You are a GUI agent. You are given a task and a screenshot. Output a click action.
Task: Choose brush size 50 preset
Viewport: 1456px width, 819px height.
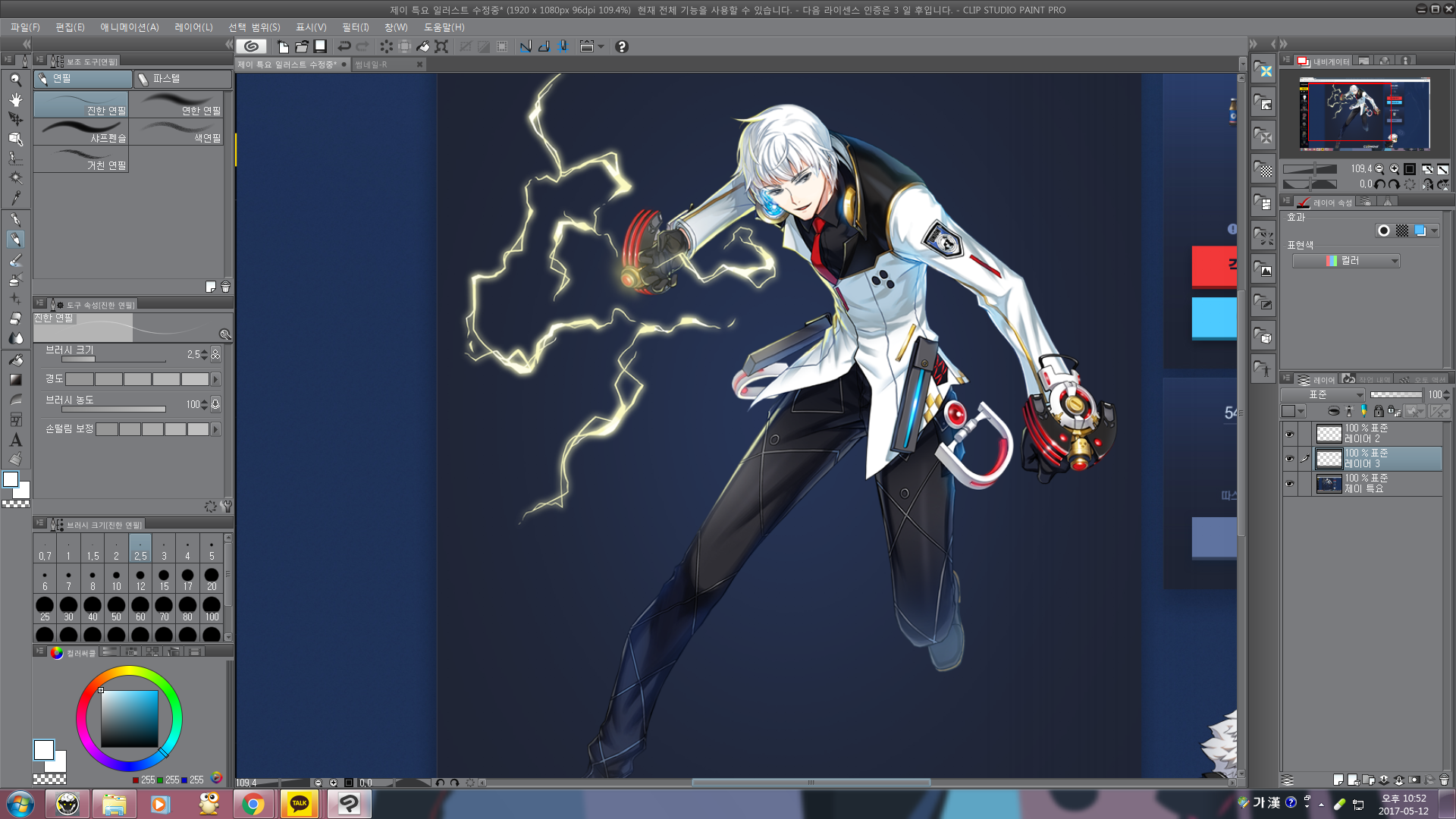[116, 609]
